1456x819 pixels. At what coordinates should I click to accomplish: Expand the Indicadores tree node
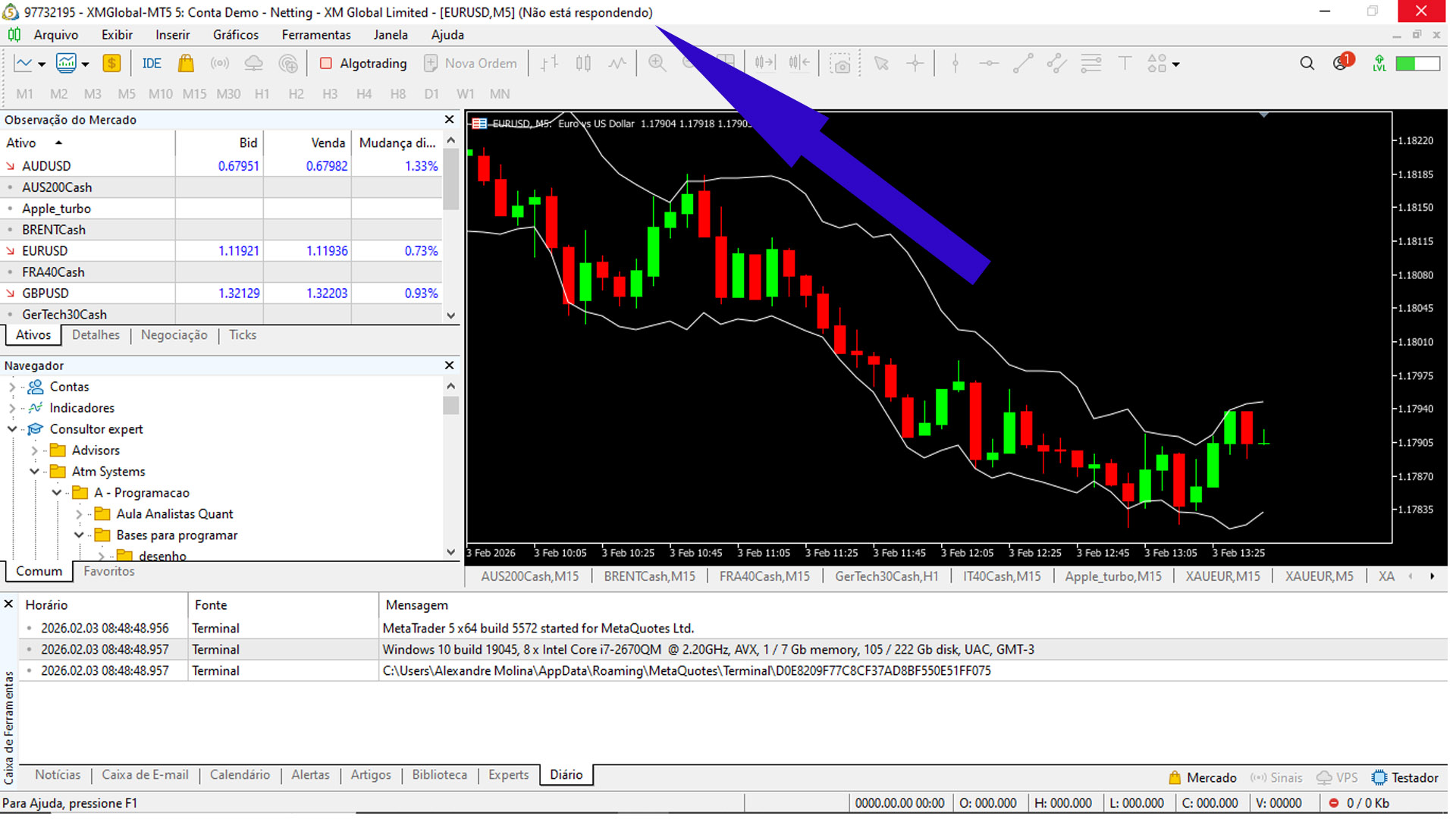coord(12,408)
